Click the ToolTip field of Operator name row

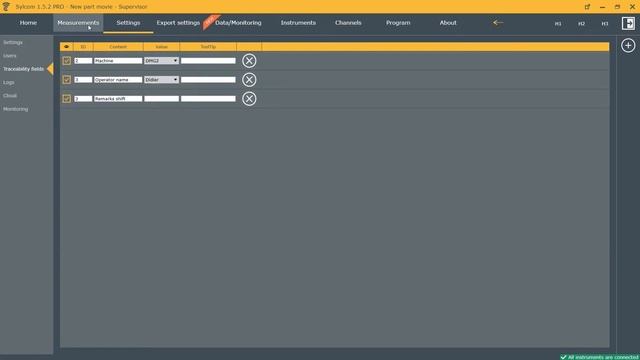(x=208, y=80)
